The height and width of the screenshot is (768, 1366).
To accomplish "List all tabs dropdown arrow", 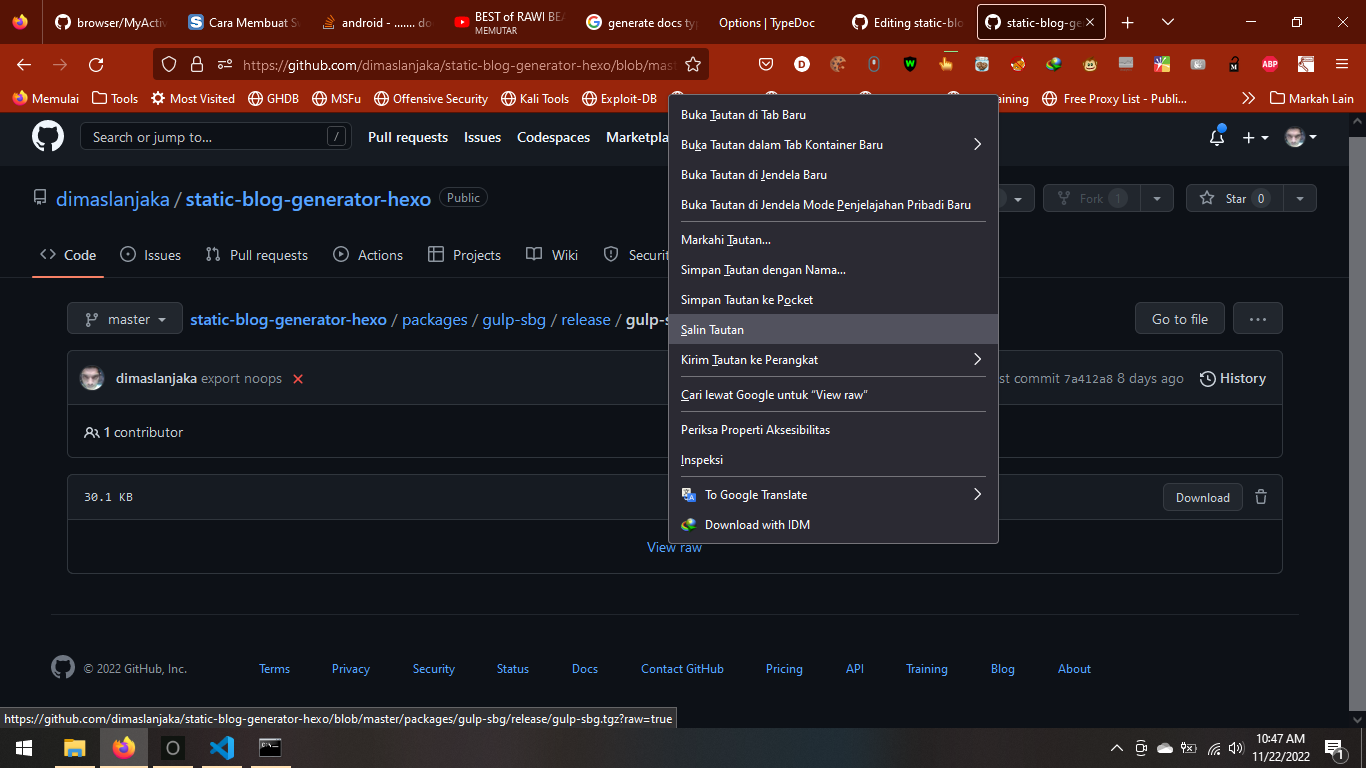I will click(1168, 22).
